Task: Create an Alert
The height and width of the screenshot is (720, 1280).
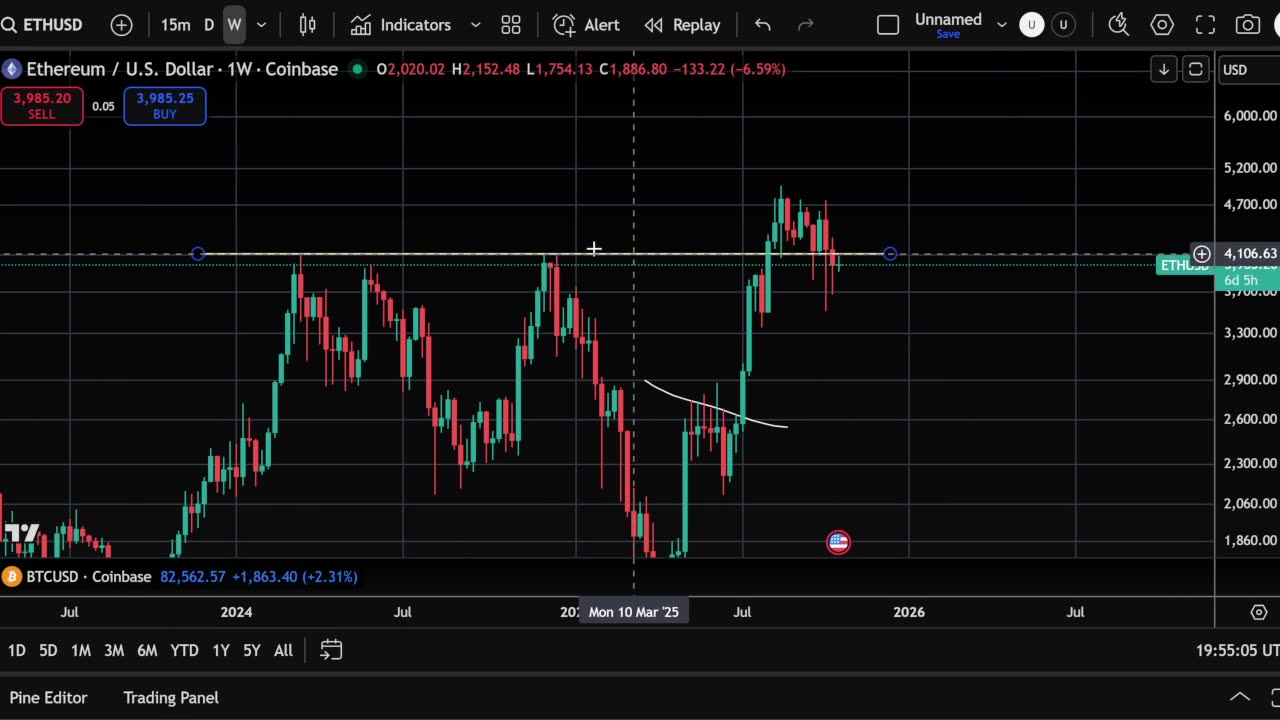Action: coord(587,25)
